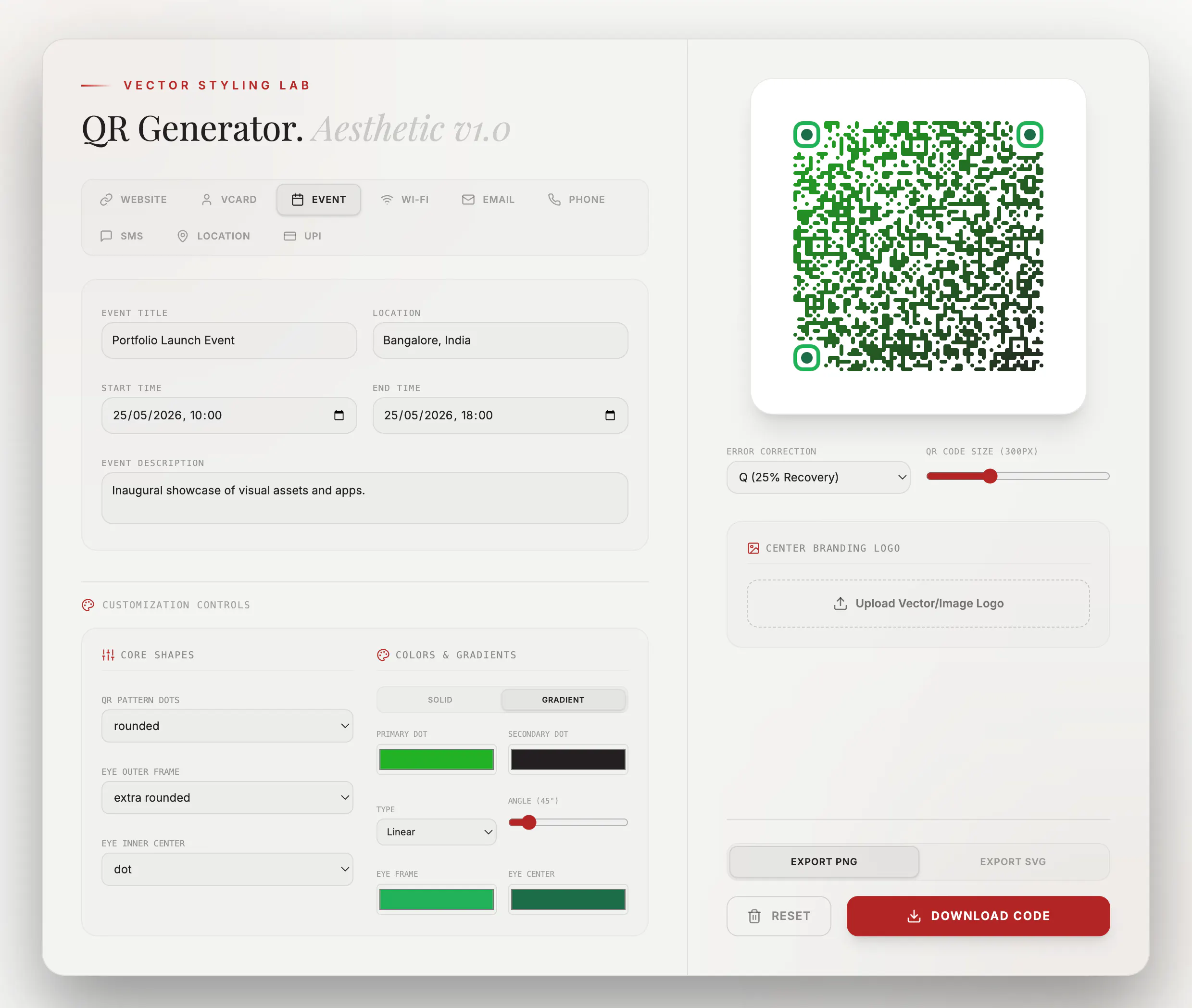1192x1008 pixels.
Task: Click the calendar icon on Event tab
Action: point(298,200)
